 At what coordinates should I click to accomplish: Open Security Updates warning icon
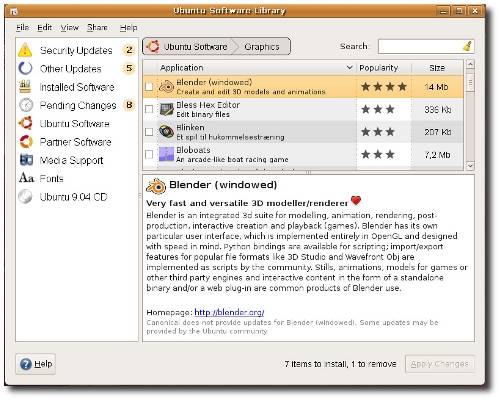point(25,50)
